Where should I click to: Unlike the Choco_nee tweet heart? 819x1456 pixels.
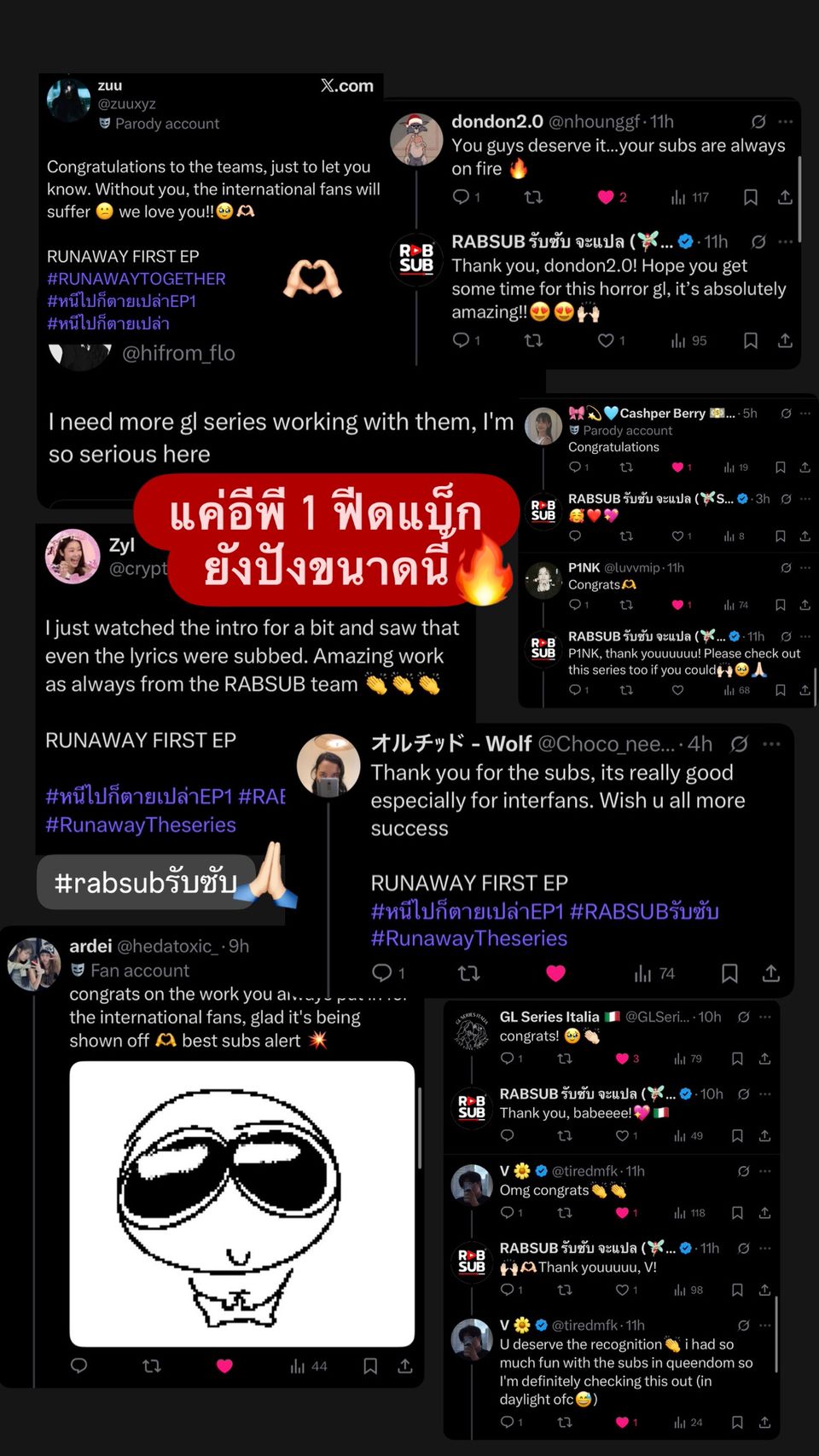(x=556, y=973)
